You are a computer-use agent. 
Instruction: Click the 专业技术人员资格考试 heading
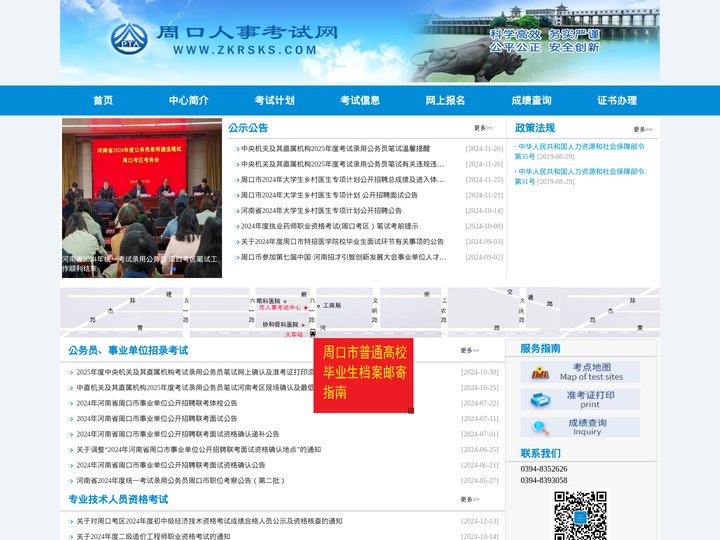[118, 499]
